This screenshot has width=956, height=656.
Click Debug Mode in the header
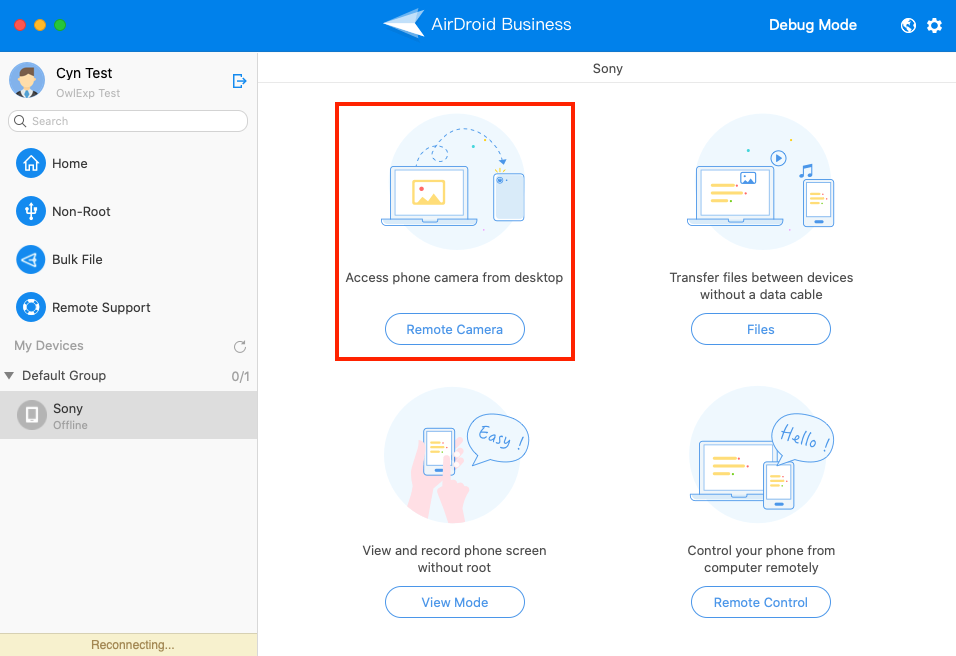point(813,25)
